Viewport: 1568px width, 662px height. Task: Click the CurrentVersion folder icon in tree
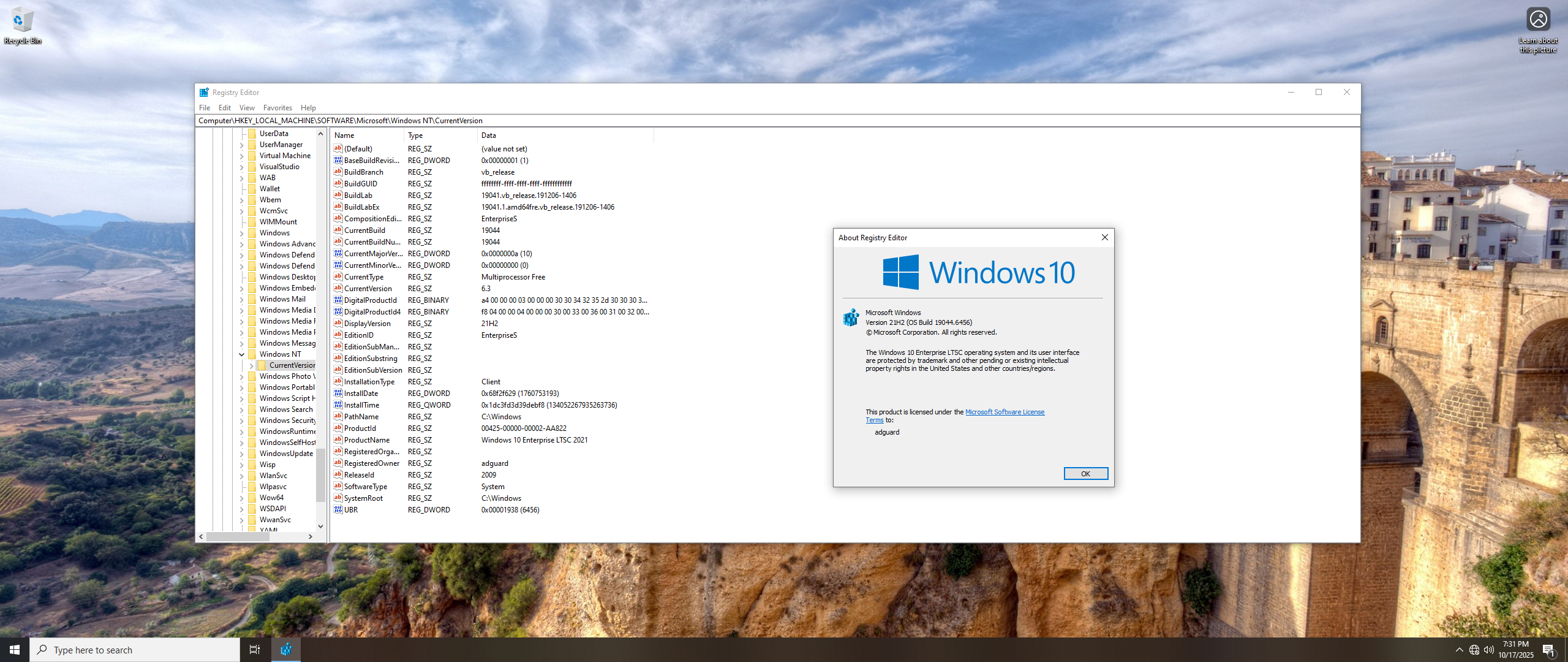[262, 365]
